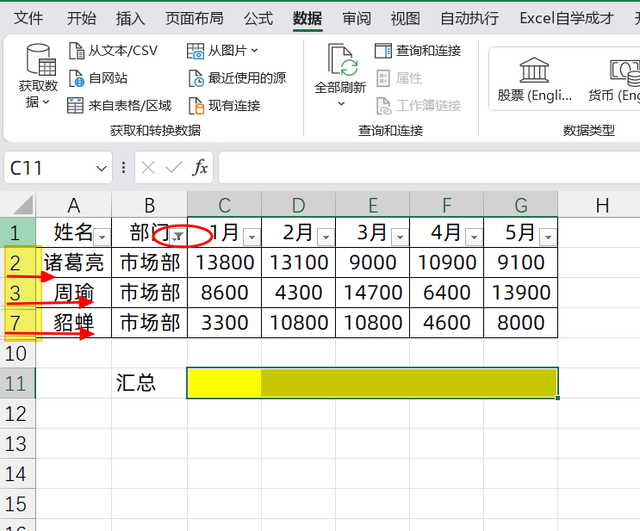
Task: Click highlighted yellow cell C11
Action: (x=224, y=383)
